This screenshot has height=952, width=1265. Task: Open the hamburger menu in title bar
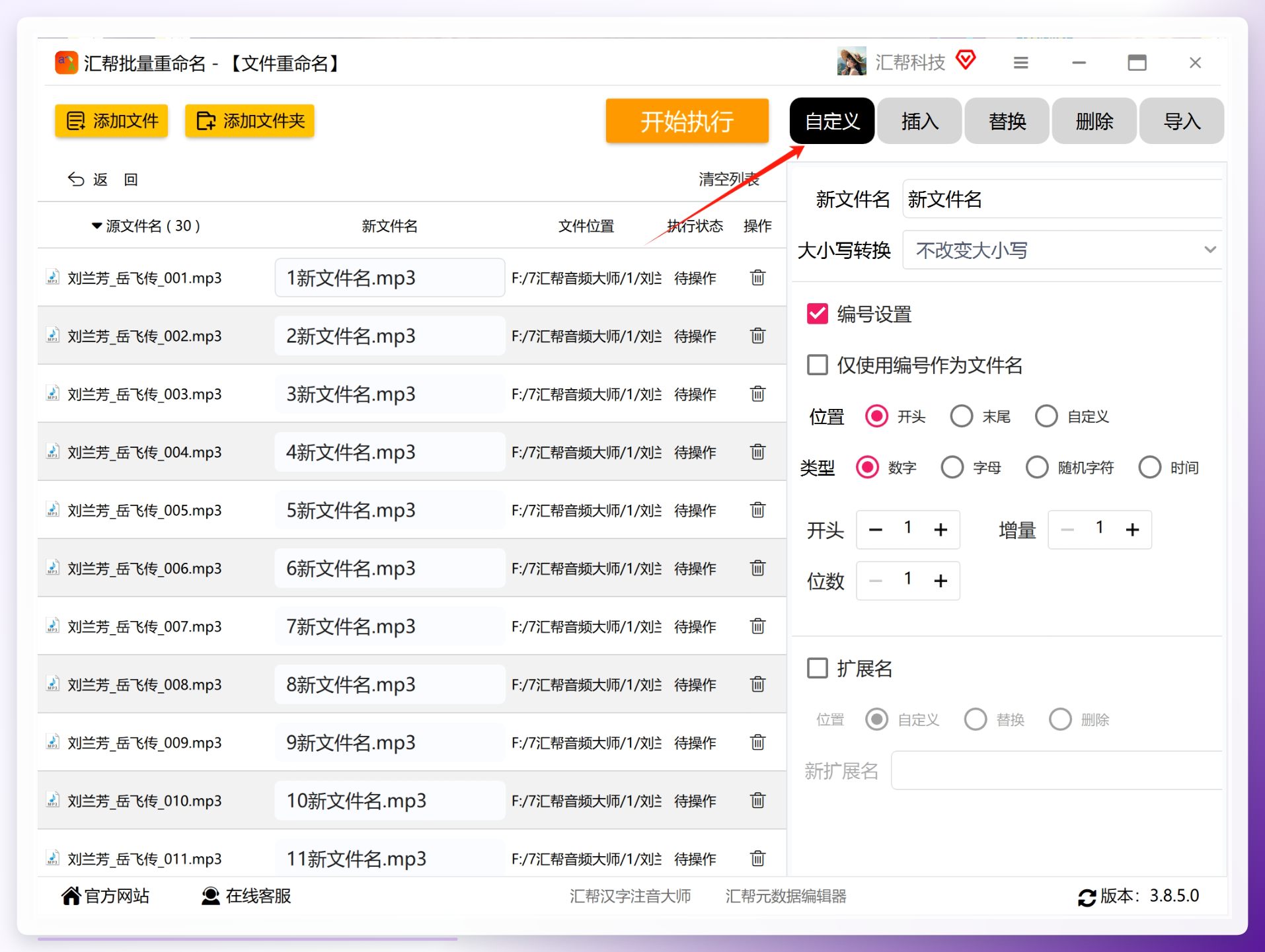1020,63
